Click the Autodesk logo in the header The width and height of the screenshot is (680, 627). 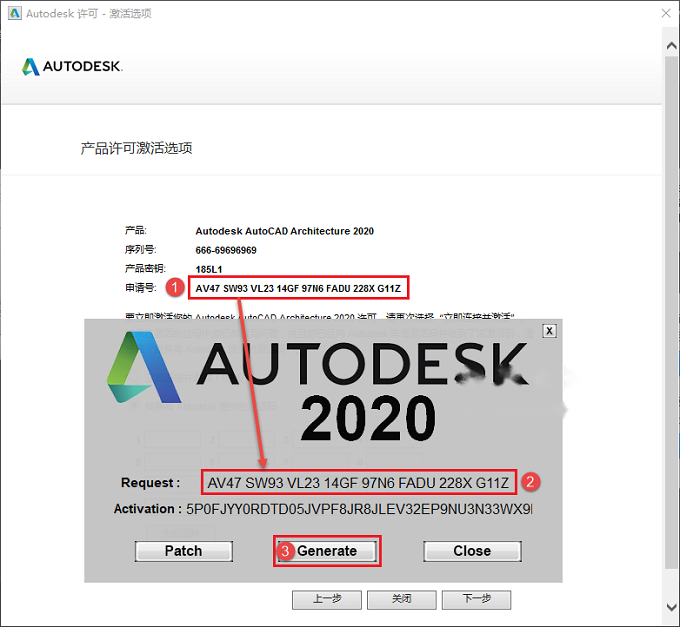[72, 66]
